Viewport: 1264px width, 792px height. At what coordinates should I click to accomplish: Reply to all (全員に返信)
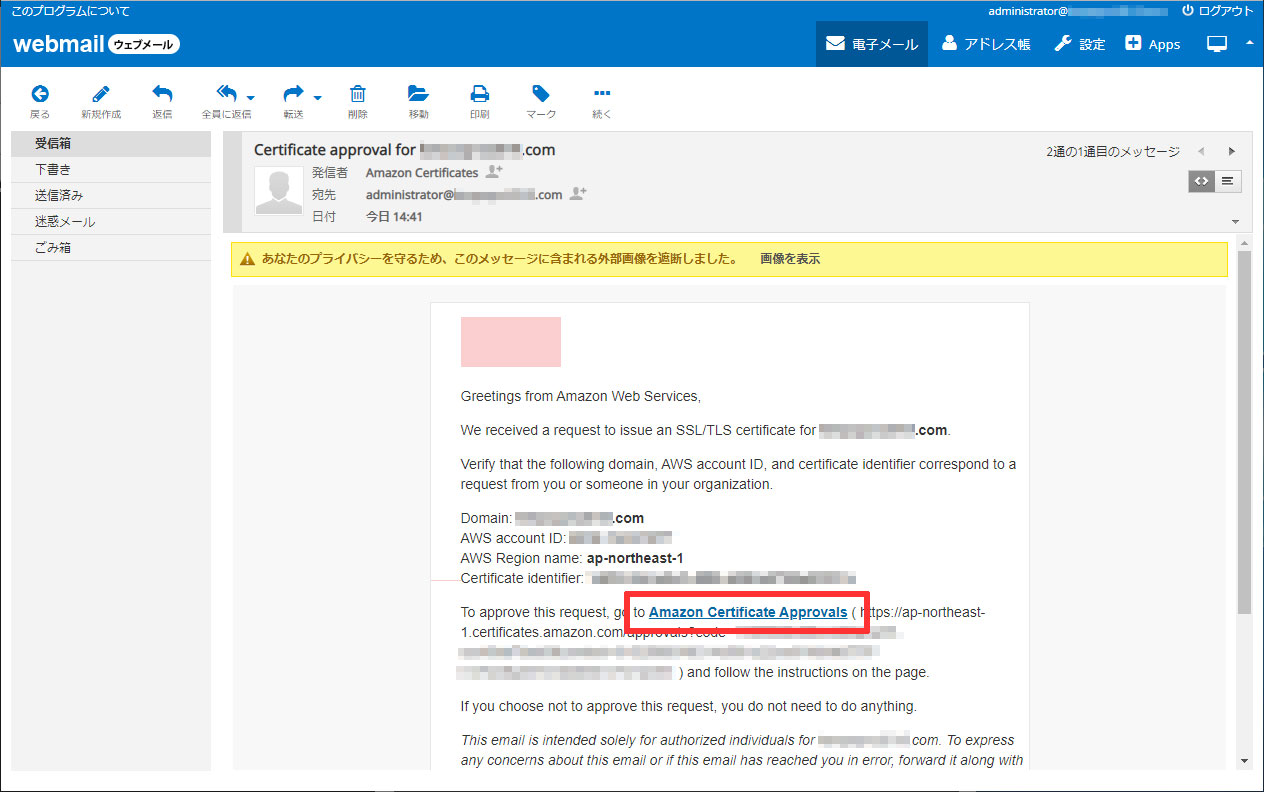click(x=226, y=101)
